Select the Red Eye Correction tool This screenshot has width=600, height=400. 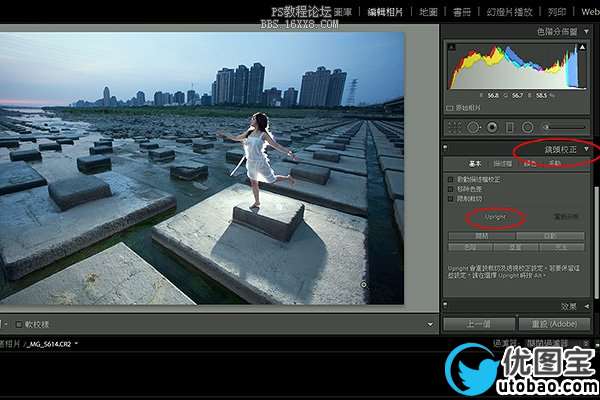coord(492,127)
